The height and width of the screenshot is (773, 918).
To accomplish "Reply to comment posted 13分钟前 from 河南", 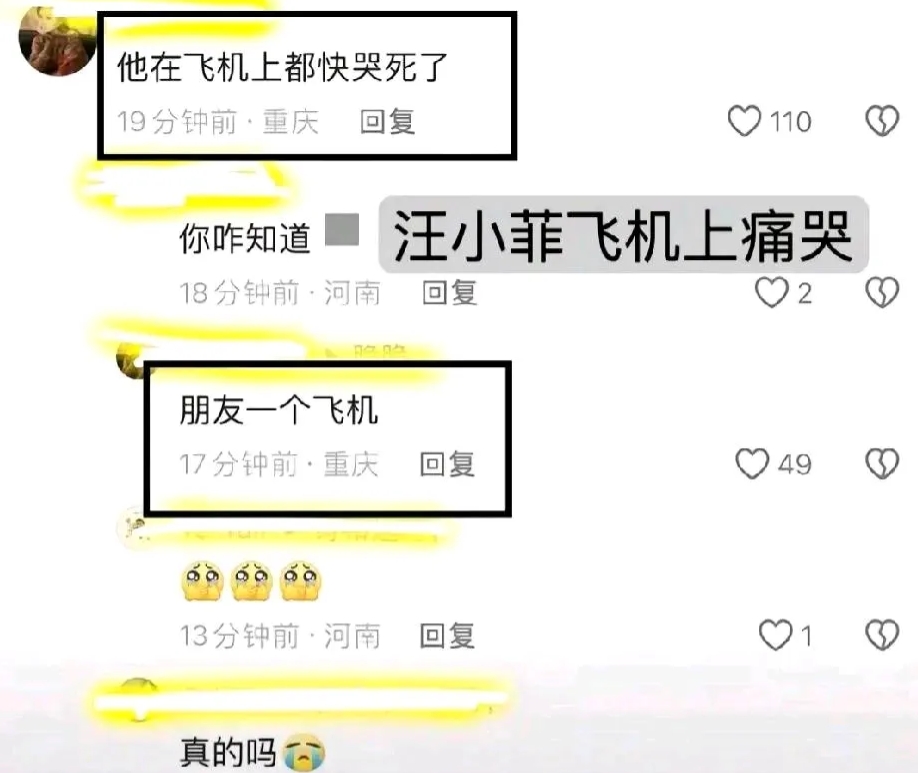I will [447, 636].
